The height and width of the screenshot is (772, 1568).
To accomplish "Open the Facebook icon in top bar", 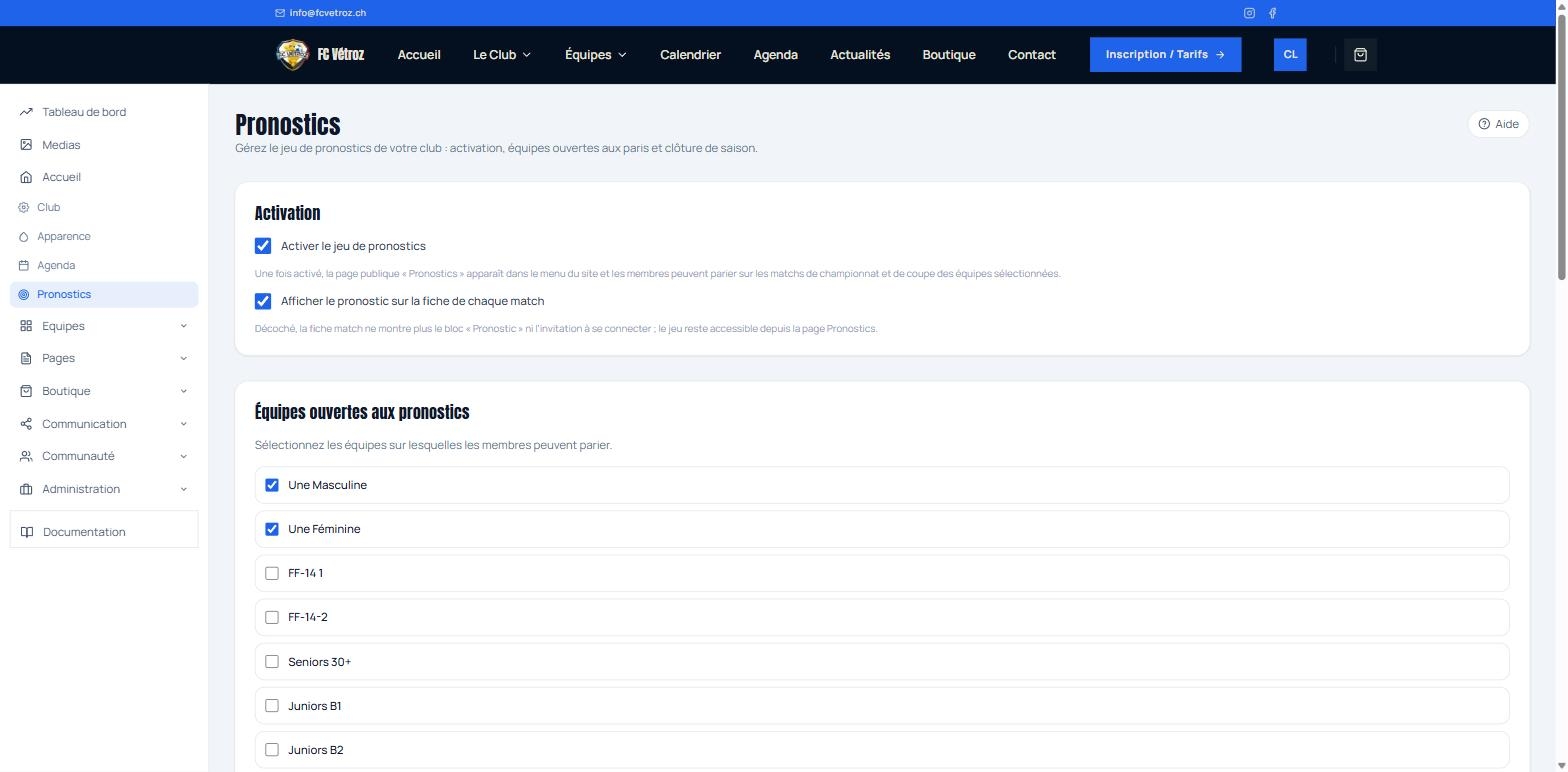I will point(1272,13).
